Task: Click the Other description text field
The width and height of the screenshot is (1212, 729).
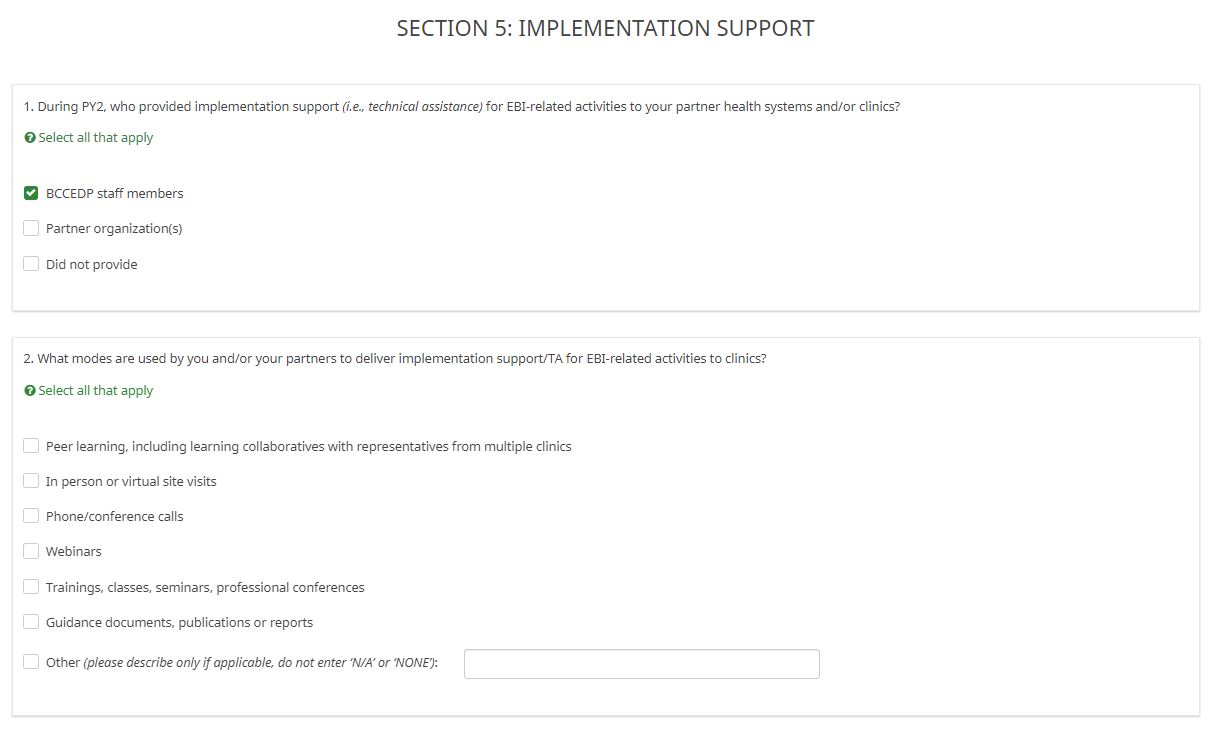Action: click(641, 664)
